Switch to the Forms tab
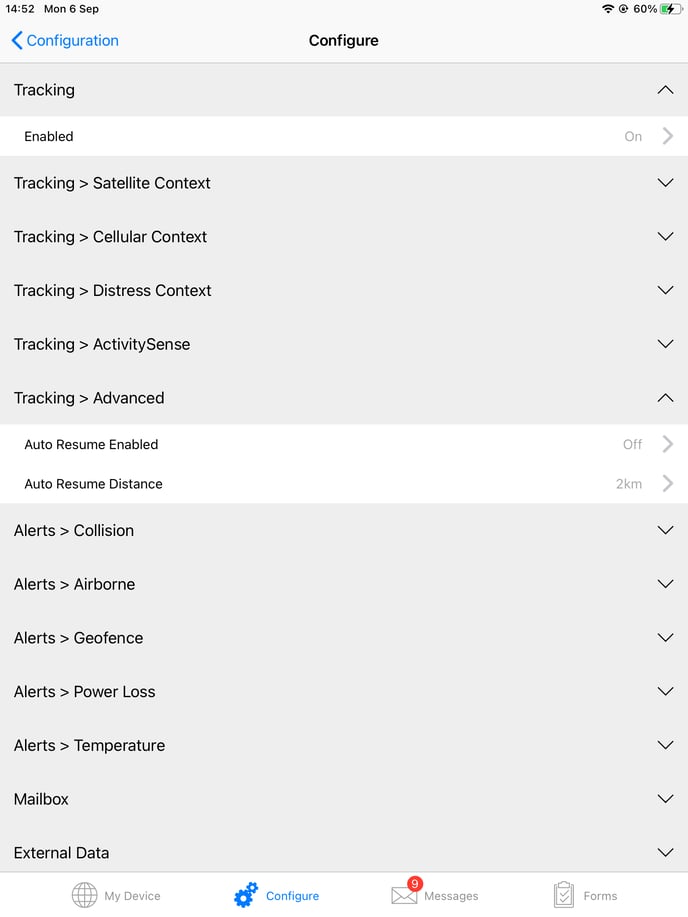The height and width of the screenshot is (917, 688). 595,898
